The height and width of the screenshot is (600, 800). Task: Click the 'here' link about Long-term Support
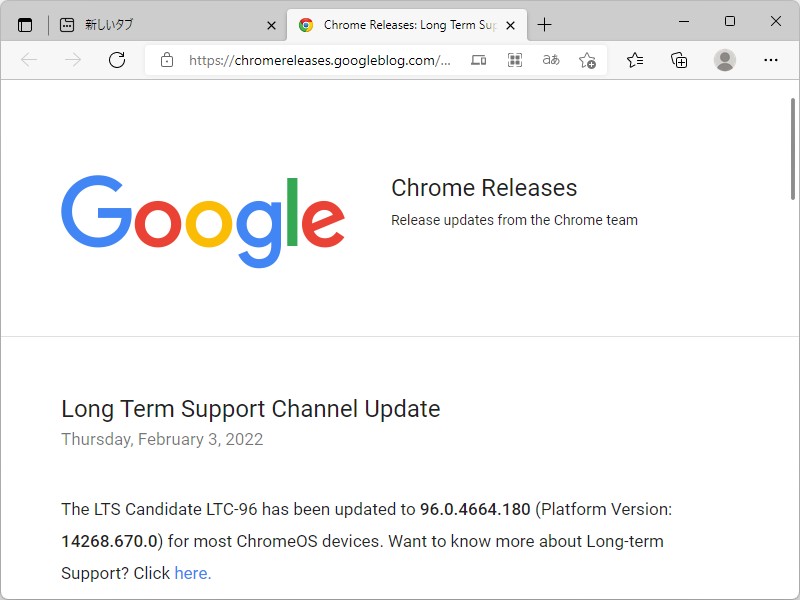click(192, 573)
